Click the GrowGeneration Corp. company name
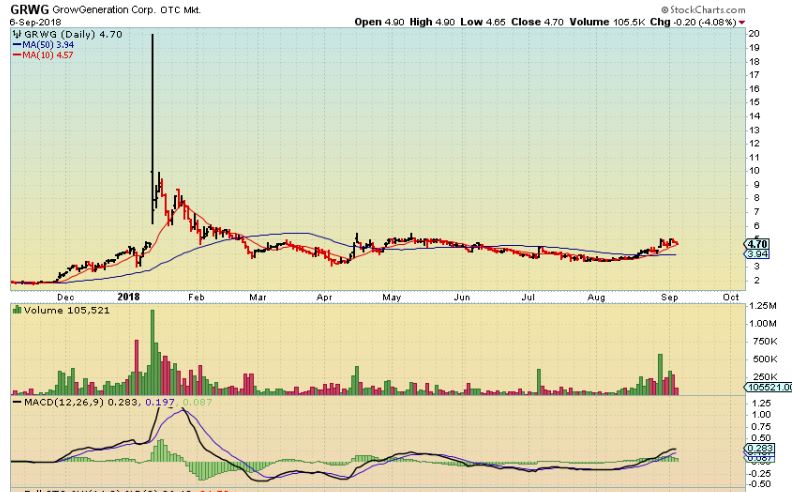The image size is (792, 492). pyautogui.click(x=105, y=10)
